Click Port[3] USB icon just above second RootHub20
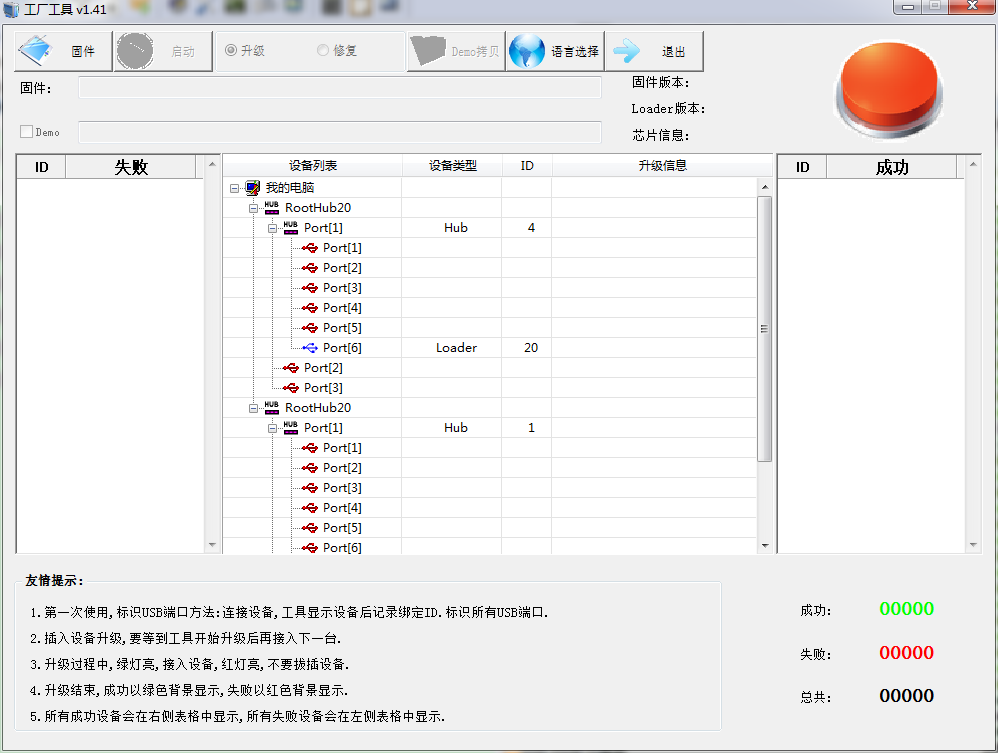Screen dimensions: 998x753 click(291, 388)
